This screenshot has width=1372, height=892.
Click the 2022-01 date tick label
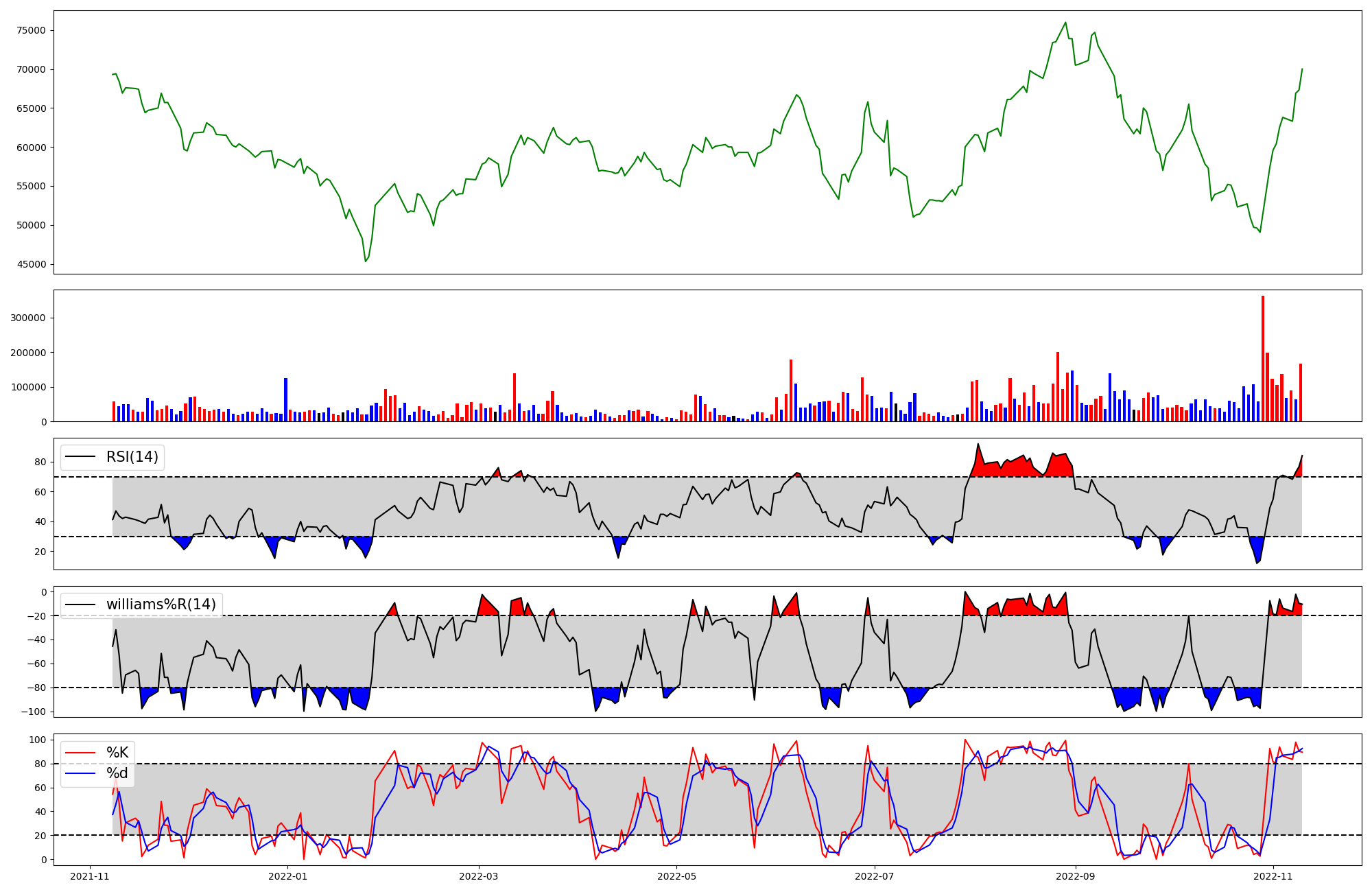click(288, 876)
